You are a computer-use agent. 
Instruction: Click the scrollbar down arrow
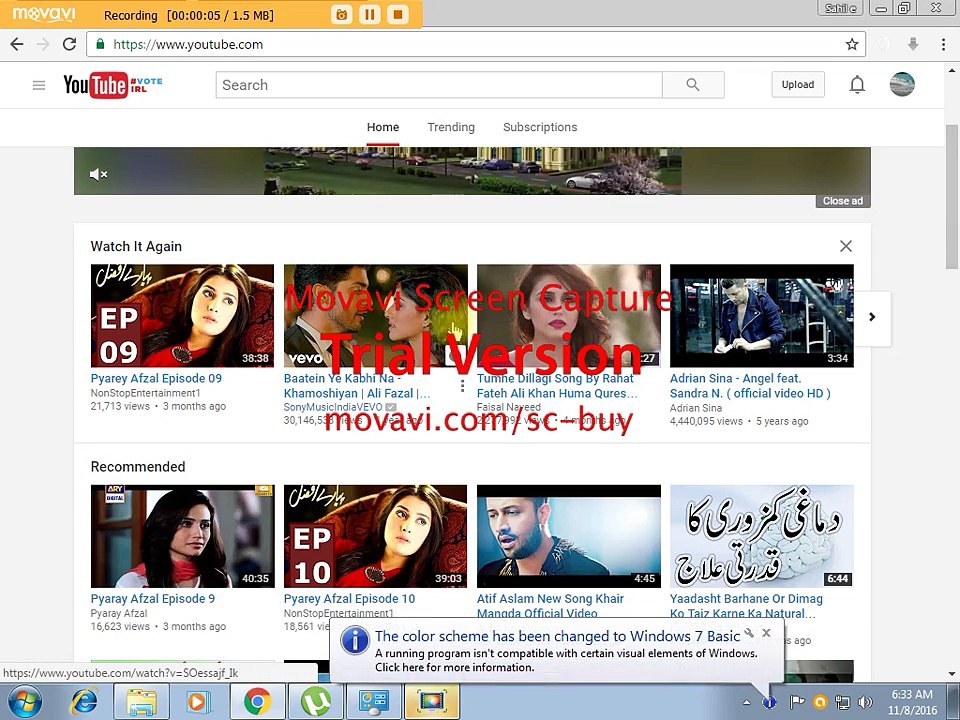[x=951, y=674]
